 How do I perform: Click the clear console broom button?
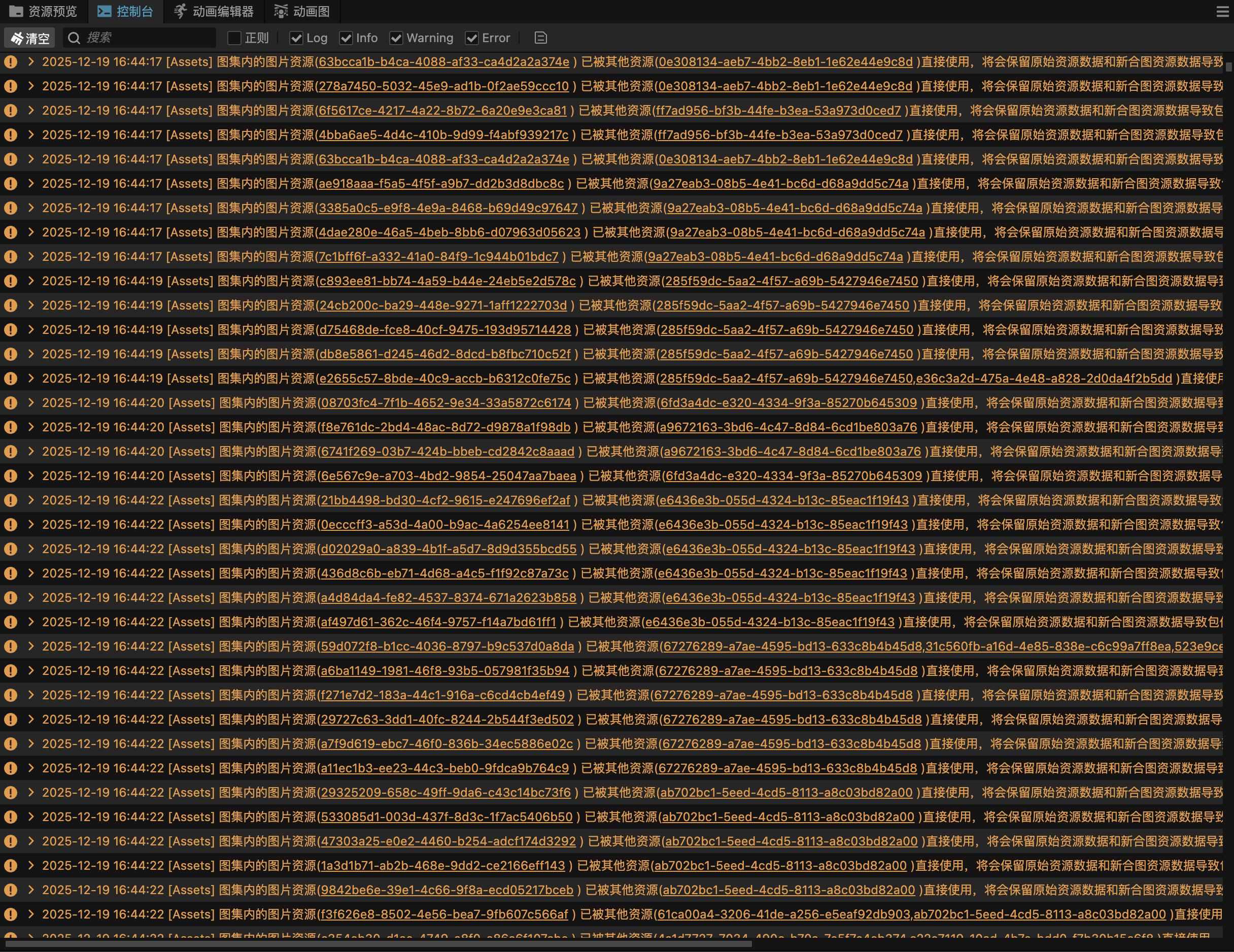pos(29,38)
